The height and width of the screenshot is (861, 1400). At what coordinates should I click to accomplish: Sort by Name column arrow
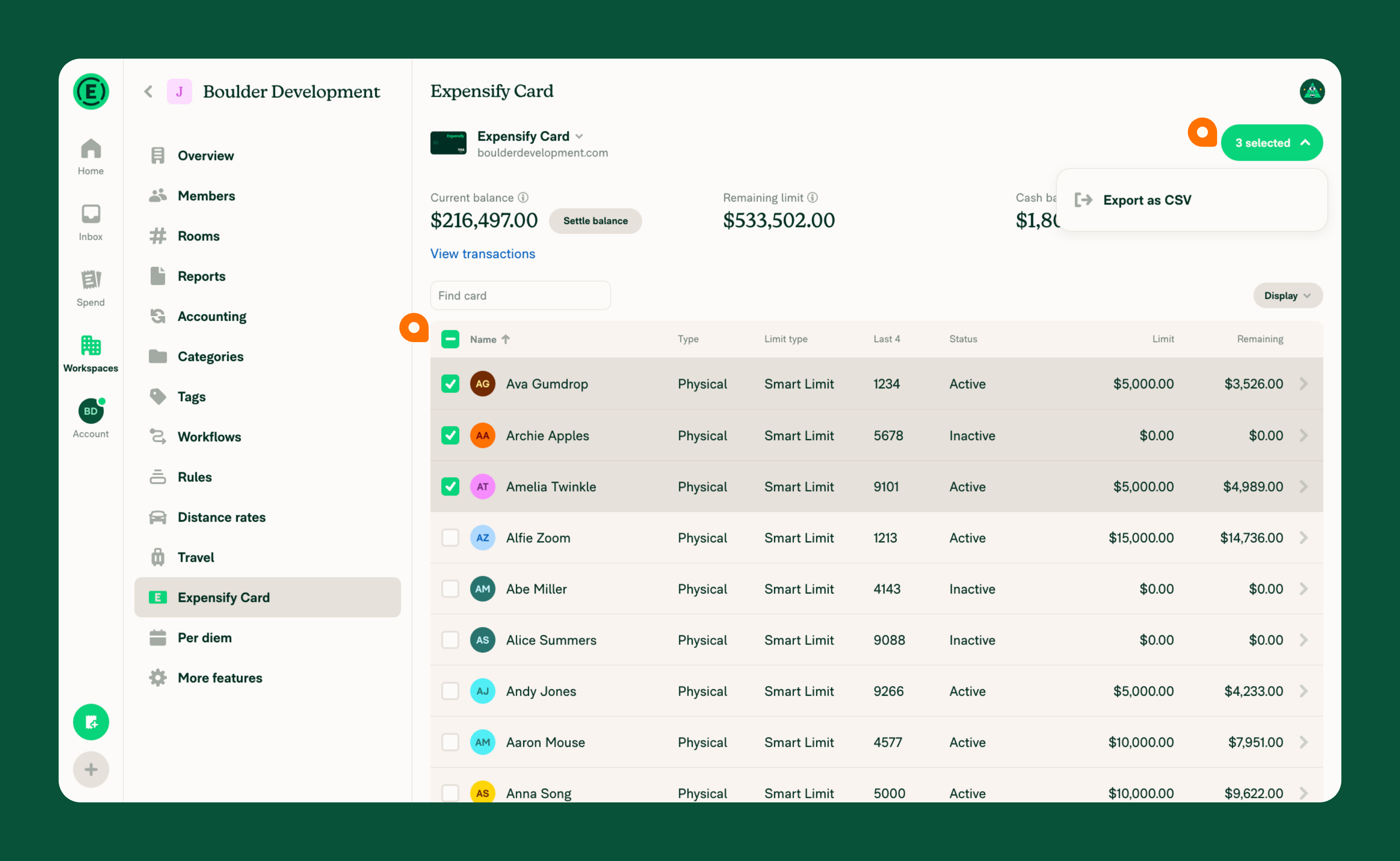pos(506,339)
